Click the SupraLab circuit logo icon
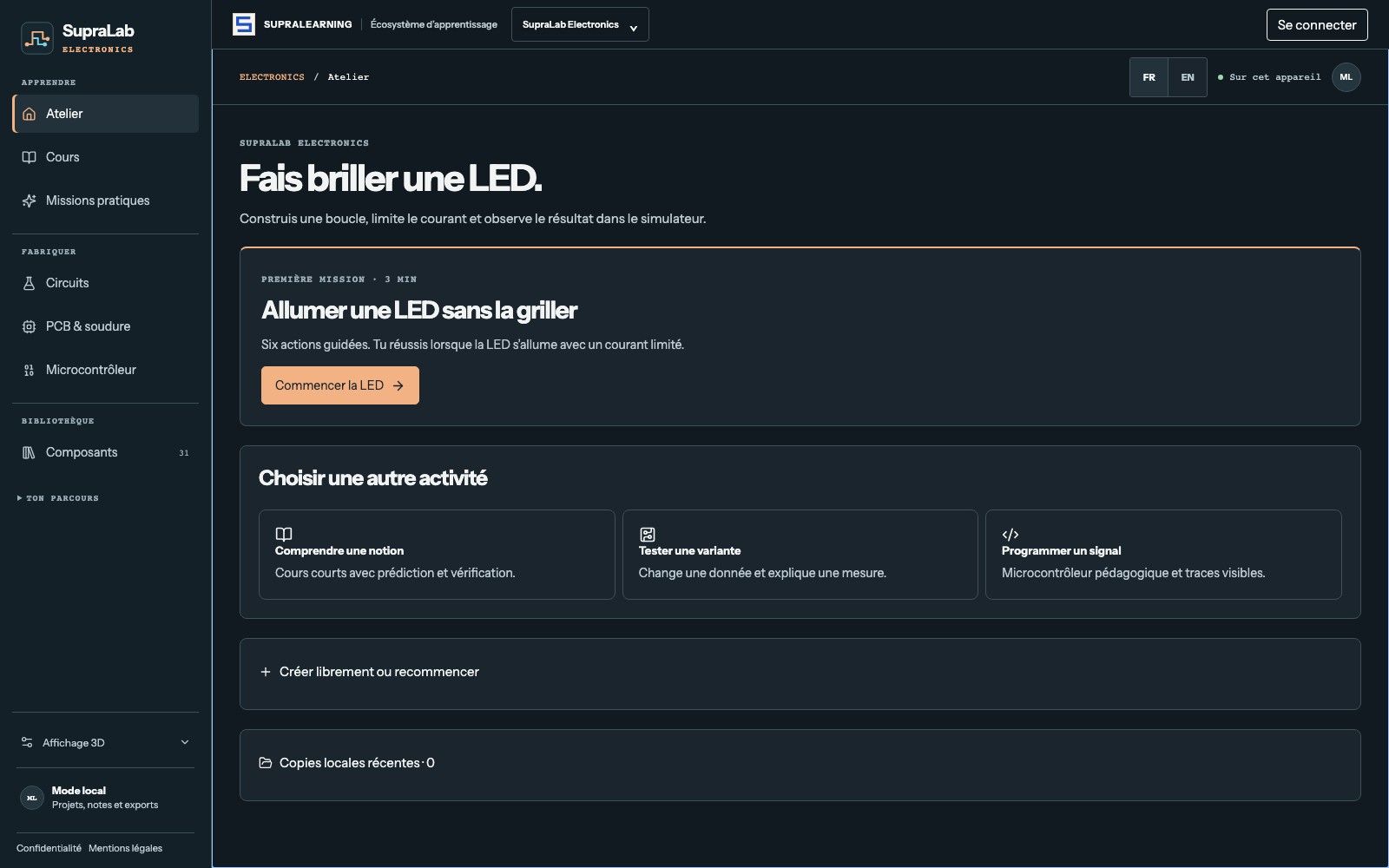This screenshot has width=1389, height=868. pos(37,38)
